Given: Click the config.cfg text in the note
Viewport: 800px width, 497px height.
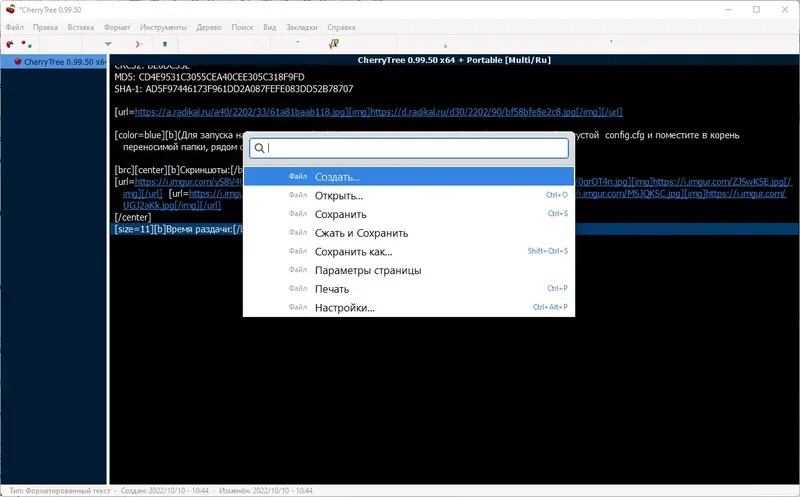Looking at the screenshot, I should click(624, 135).
